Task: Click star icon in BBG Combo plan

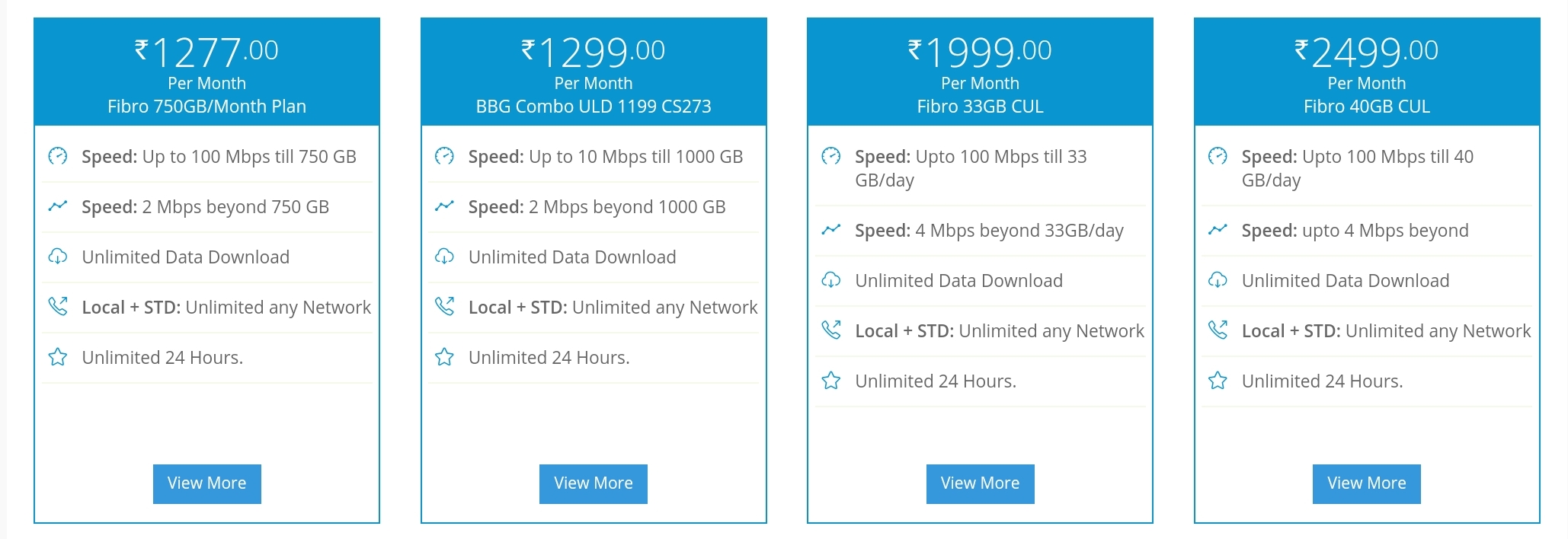Action: point(444,357)
